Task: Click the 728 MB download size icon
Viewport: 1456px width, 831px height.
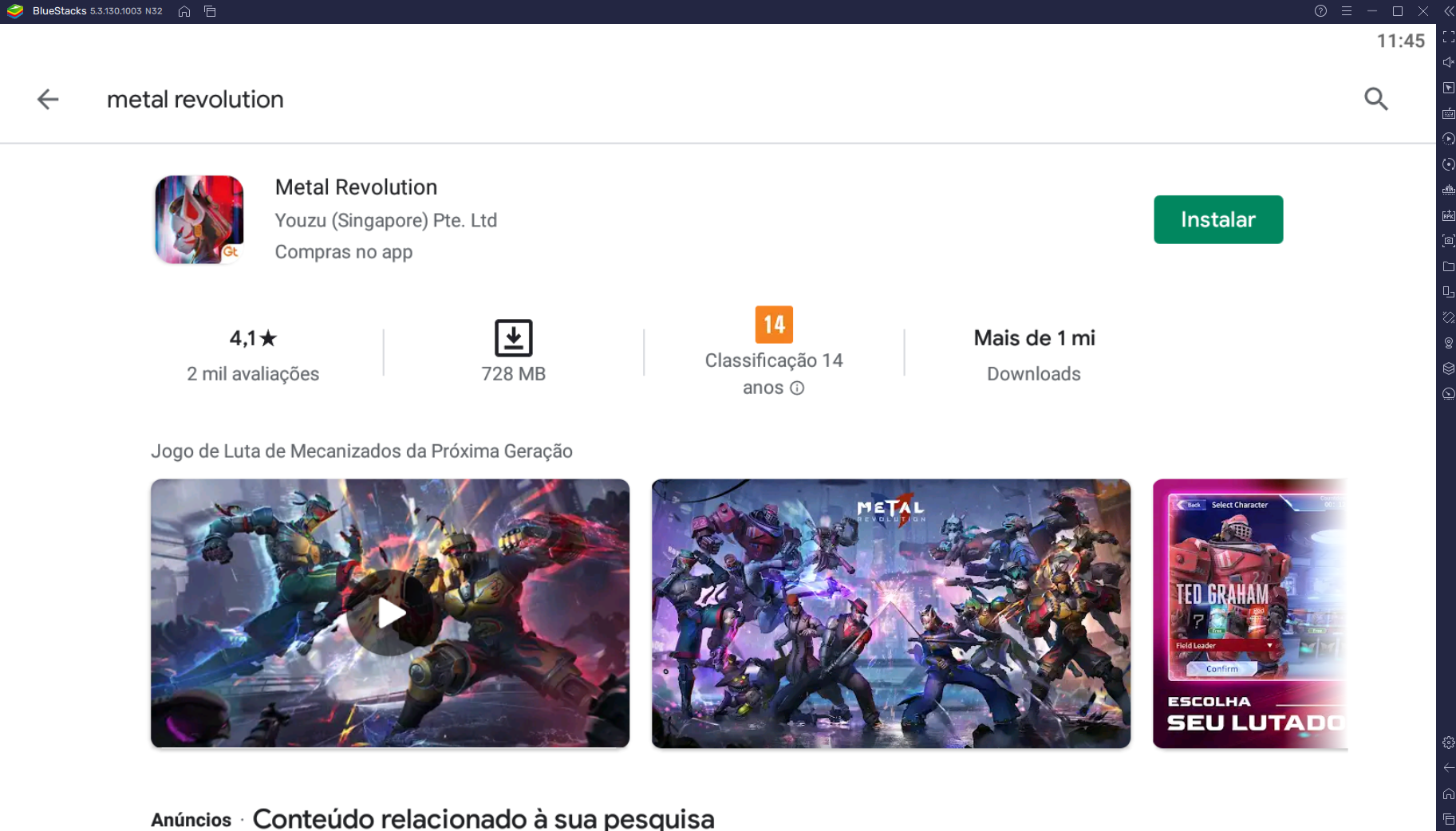Action: point(513,337)
